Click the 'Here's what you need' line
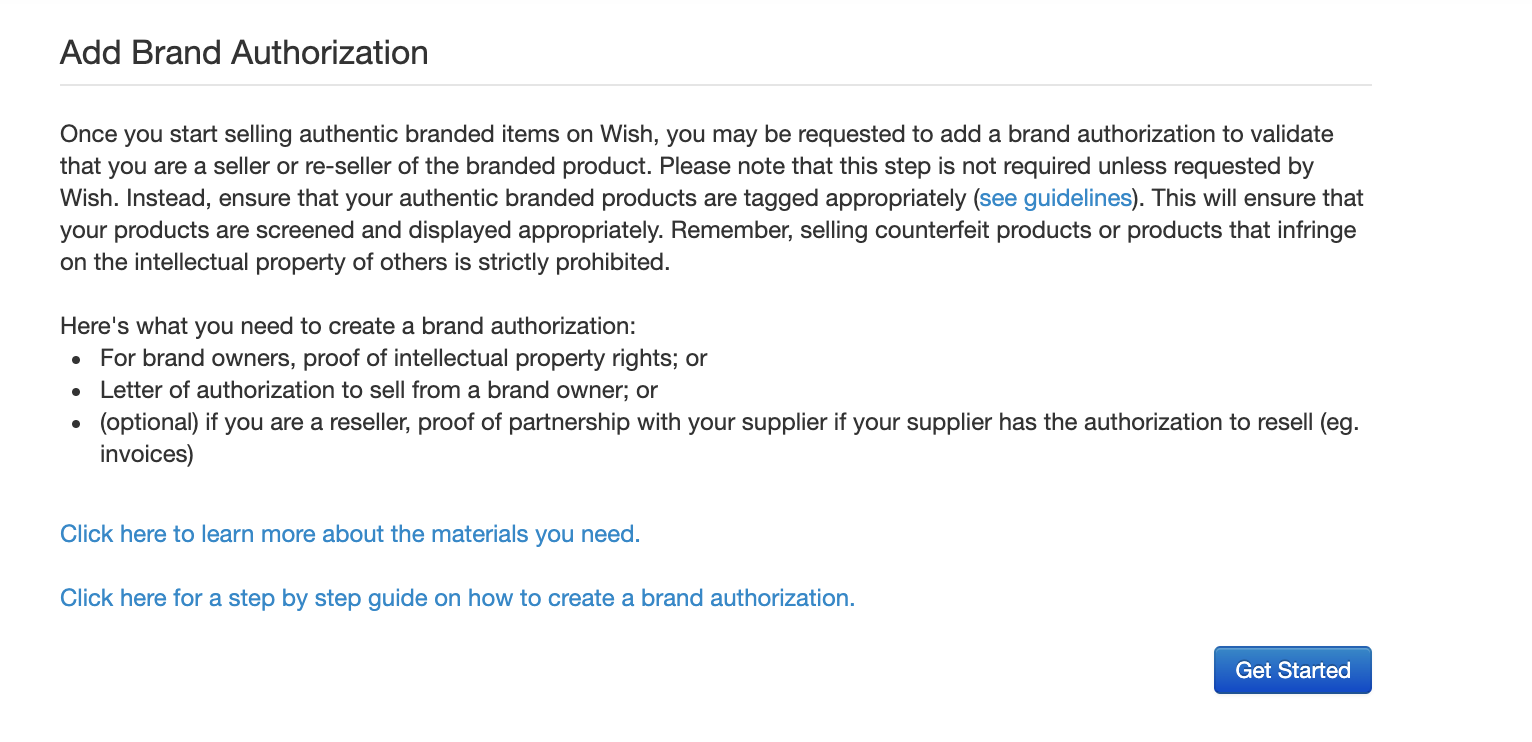The image size is (1532, 742). click(347, 326)
